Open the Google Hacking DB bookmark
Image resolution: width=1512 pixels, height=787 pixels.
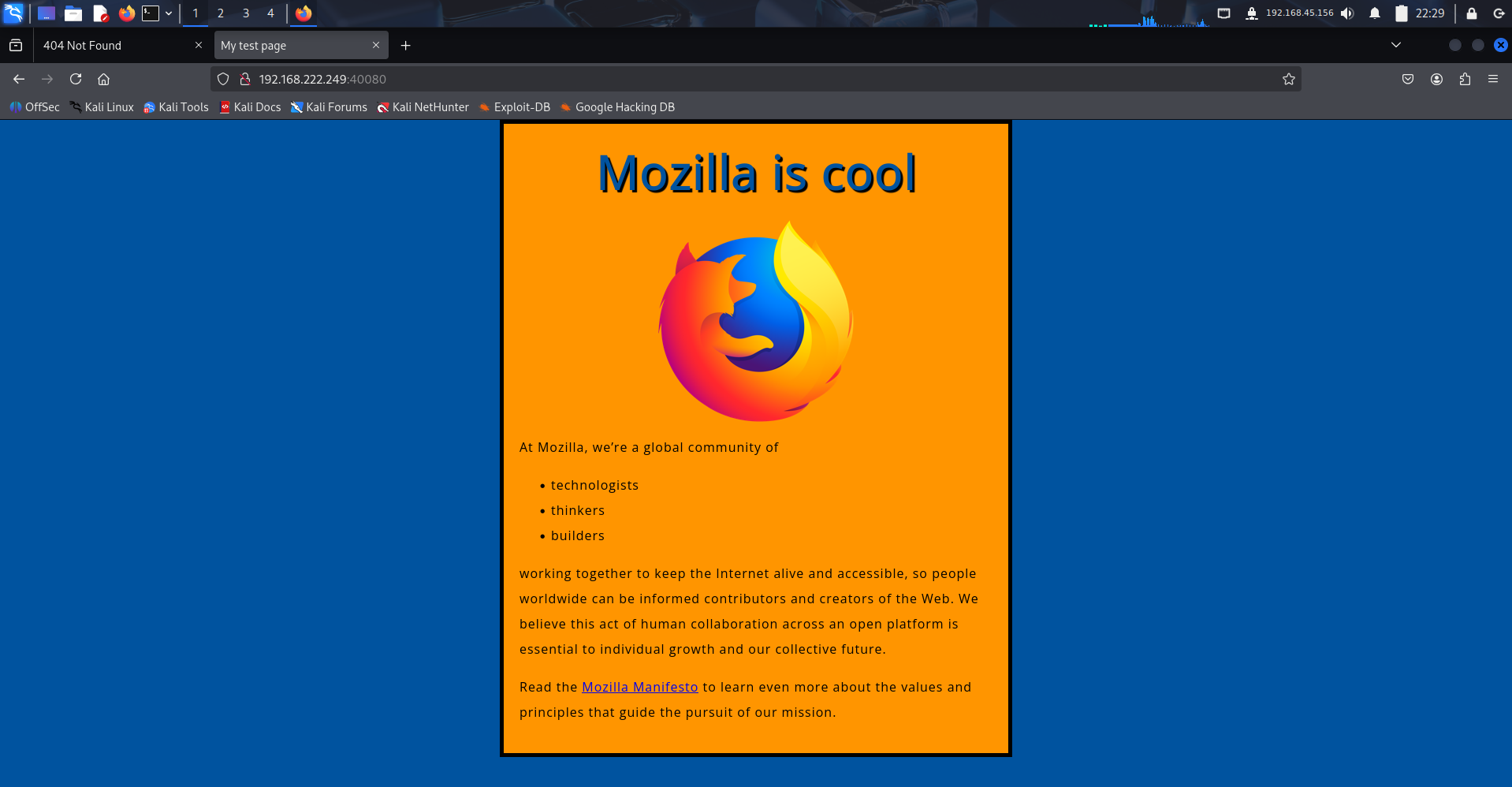pos(617,107)
